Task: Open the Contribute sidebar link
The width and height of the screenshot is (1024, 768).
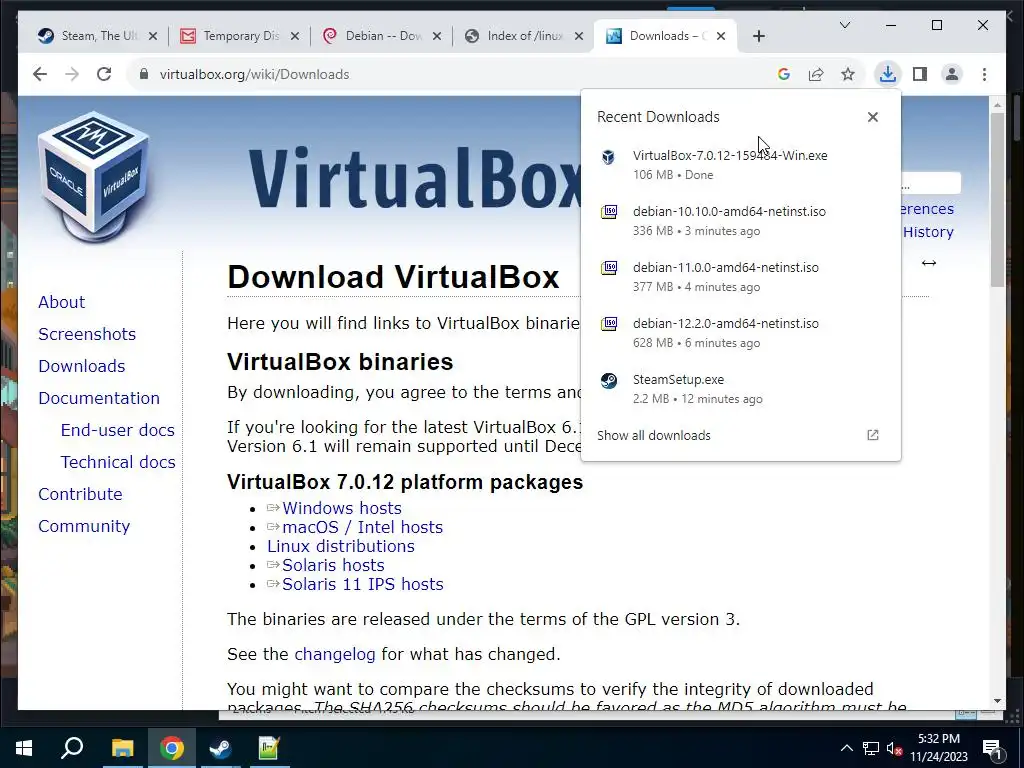Action: pyautogui.click(x=80, y=494)
